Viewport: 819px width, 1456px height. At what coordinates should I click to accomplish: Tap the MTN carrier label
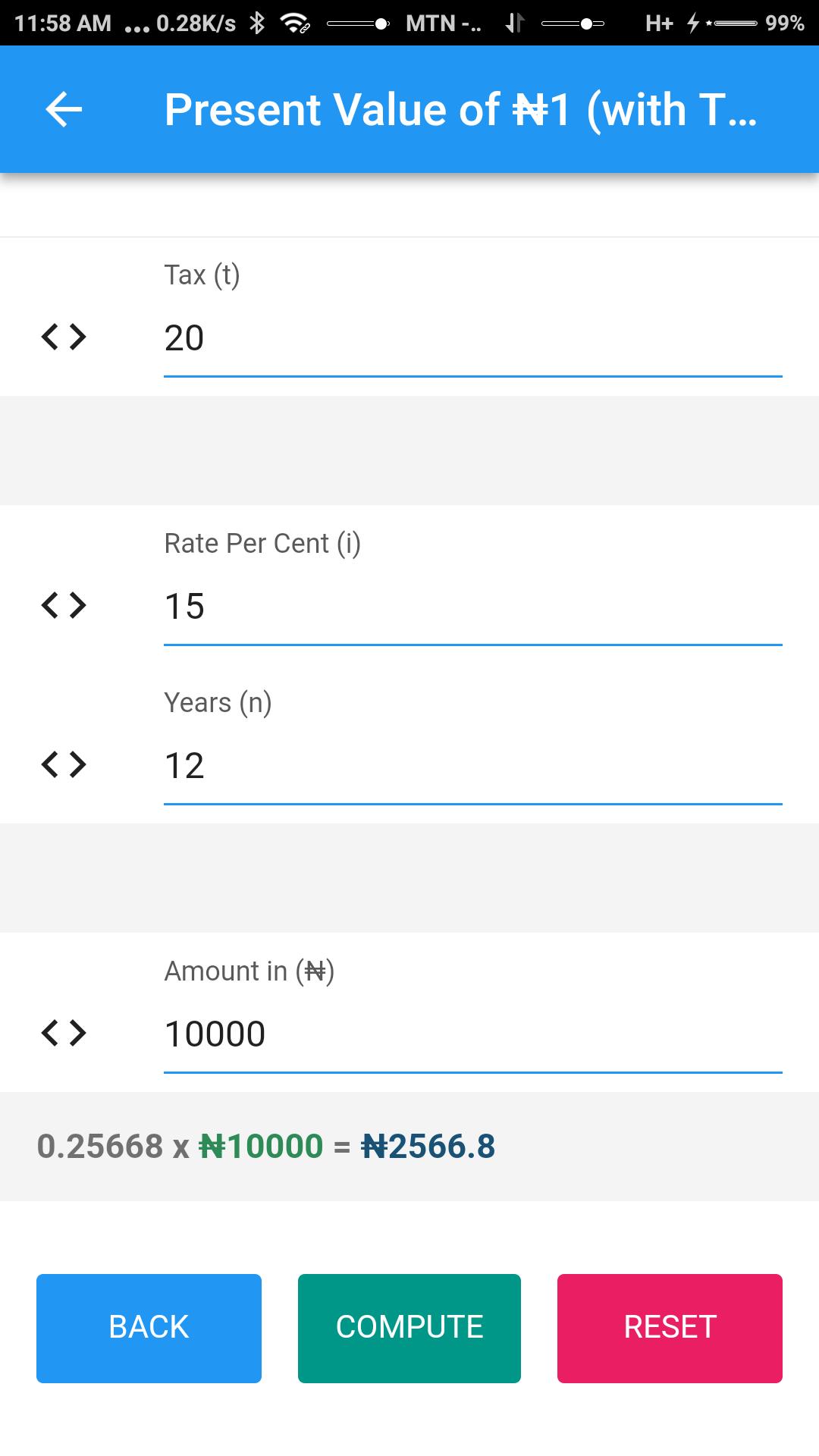(x=444, y=23)
